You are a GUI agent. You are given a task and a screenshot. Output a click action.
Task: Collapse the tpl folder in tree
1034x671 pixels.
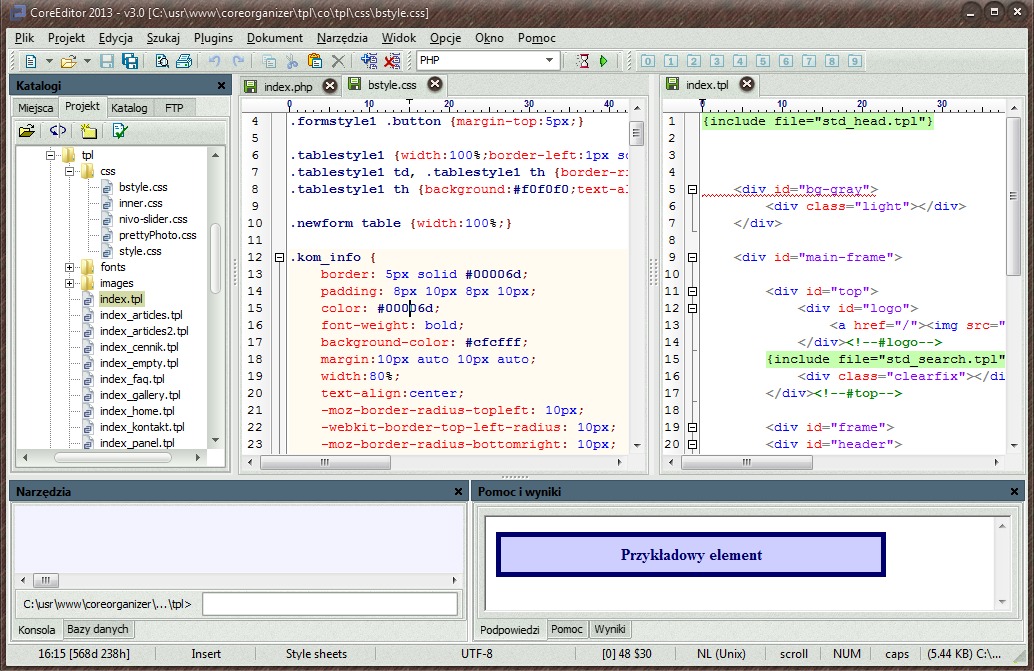click(50, 156)
